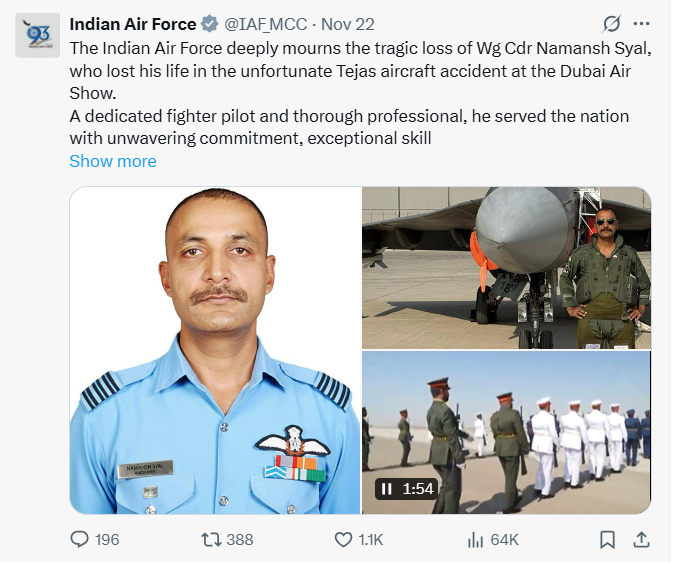Open the officer portrait photo in blue uniform
This screenshot has height=562, width=676.
[214, 350]
